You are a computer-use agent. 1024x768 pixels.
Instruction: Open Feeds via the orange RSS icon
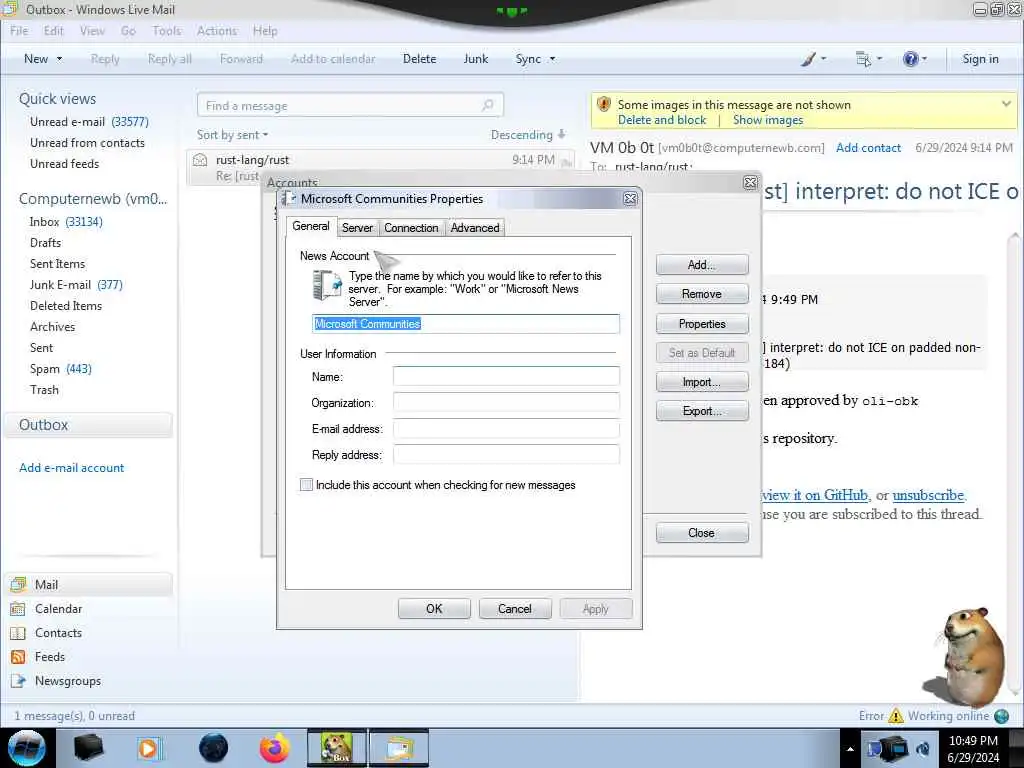(18, 657)
